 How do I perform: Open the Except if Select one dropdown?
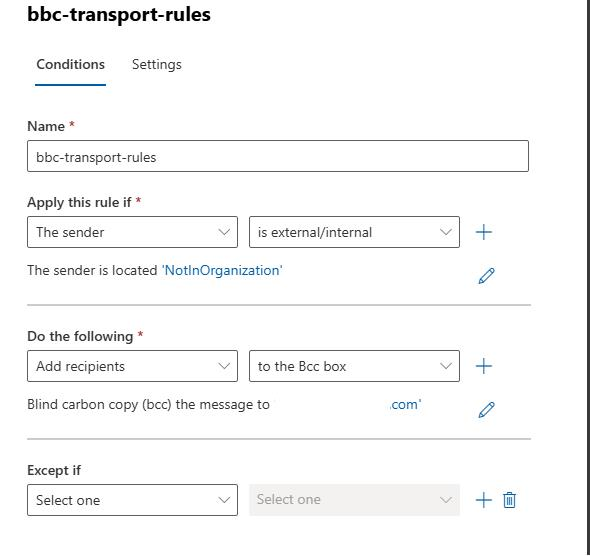(x=132, y=500)
